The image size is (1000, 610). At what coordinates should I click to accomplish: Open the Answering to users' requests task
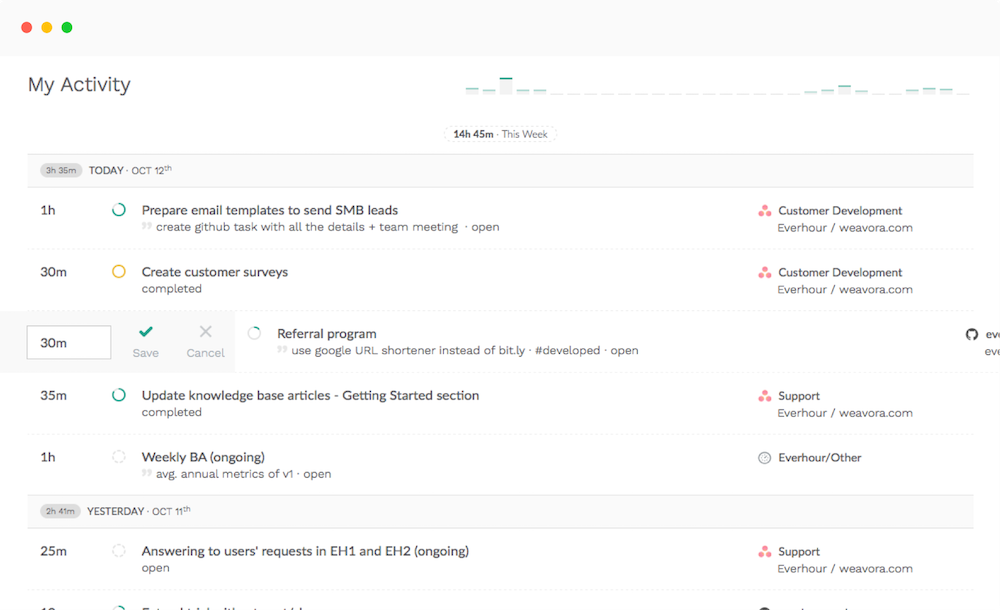pyautogui.click(x=305, y=551)
